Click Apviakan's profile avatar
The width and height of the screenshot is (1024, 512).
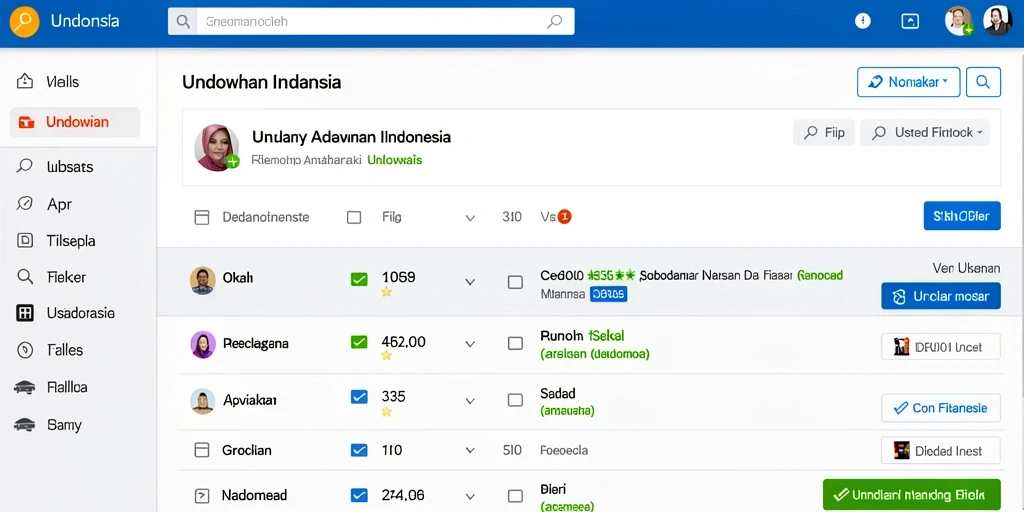coord(202,401)
